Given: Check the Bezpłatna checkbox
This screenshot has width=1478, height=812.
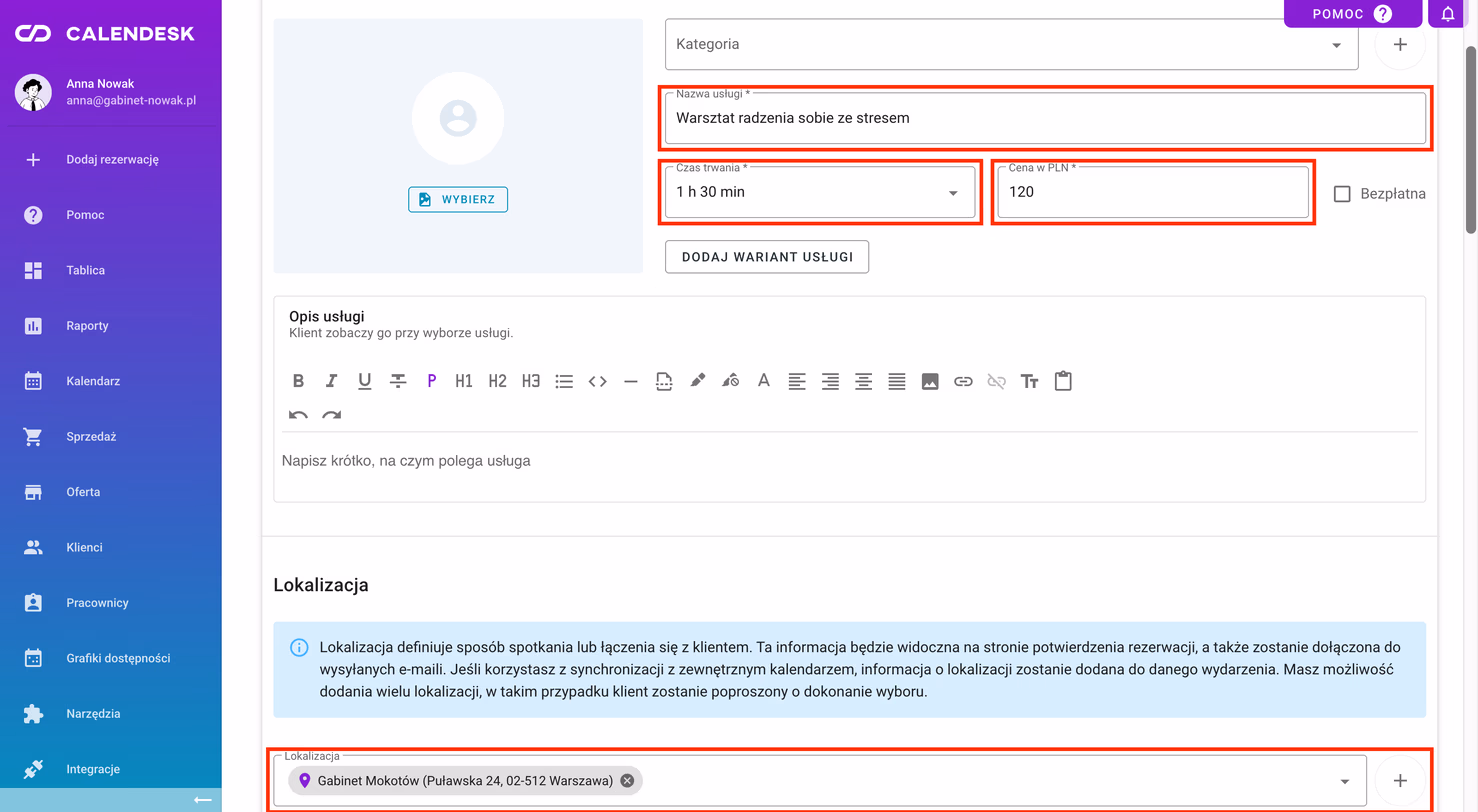Looking at the screenshot, I should (1342, 194).
